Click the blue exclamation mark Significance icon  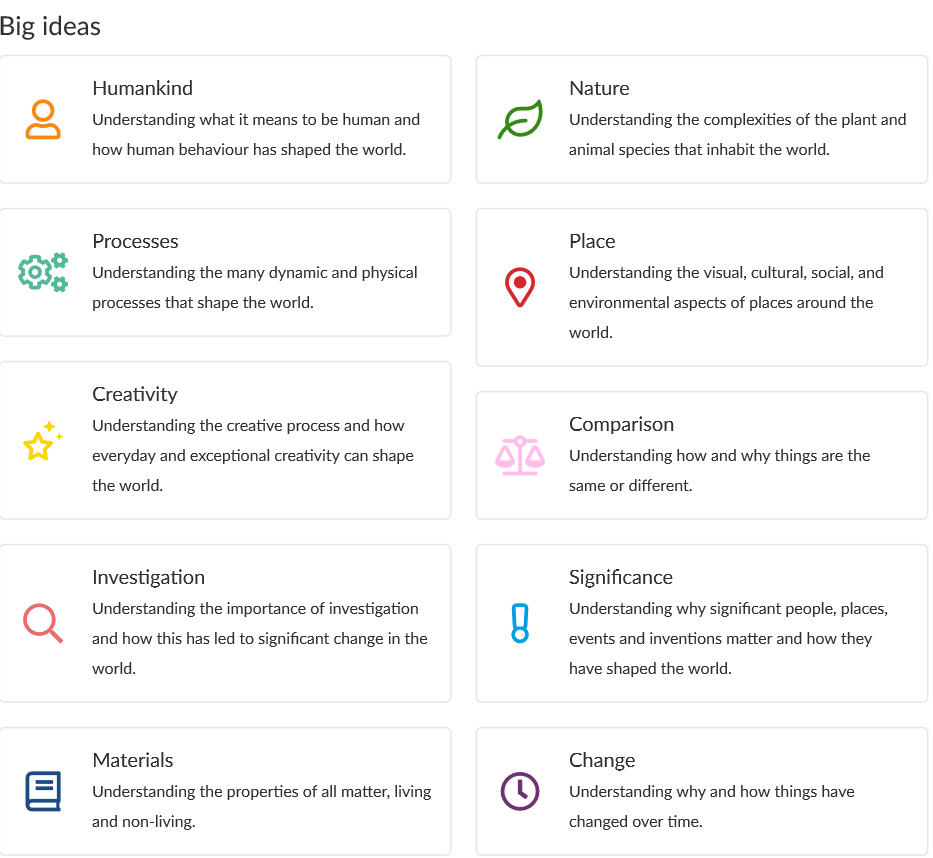(x=520, y=623)
